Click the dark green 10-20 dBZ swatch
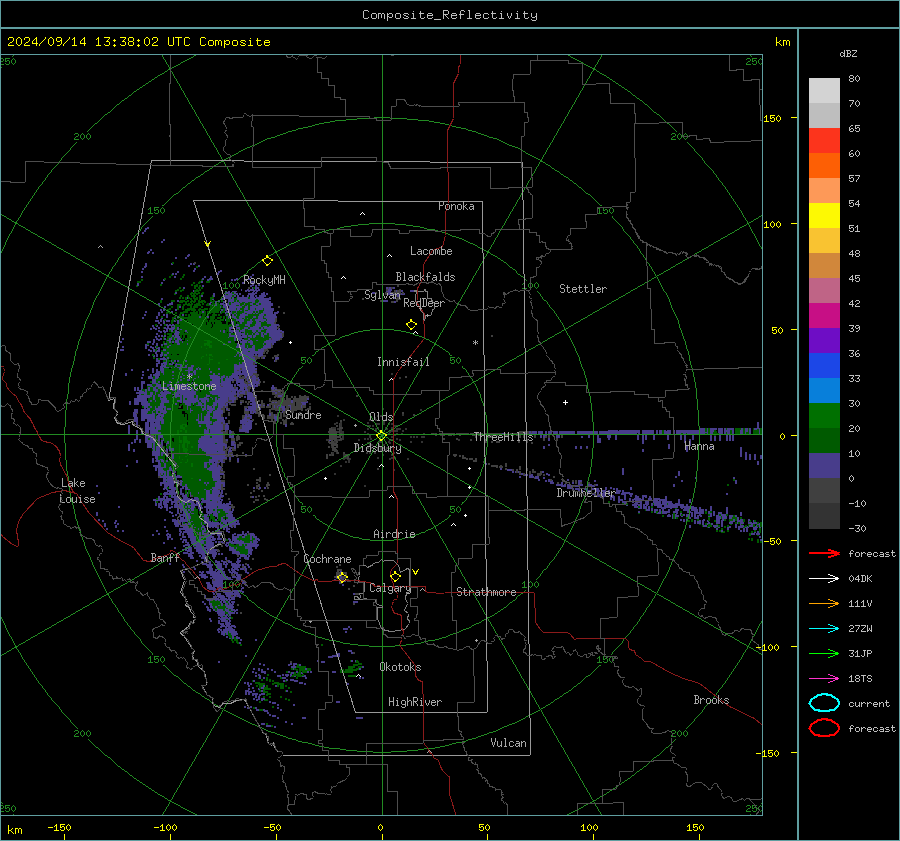The width and height of the screenshot is (900, 841). [824, 441]
